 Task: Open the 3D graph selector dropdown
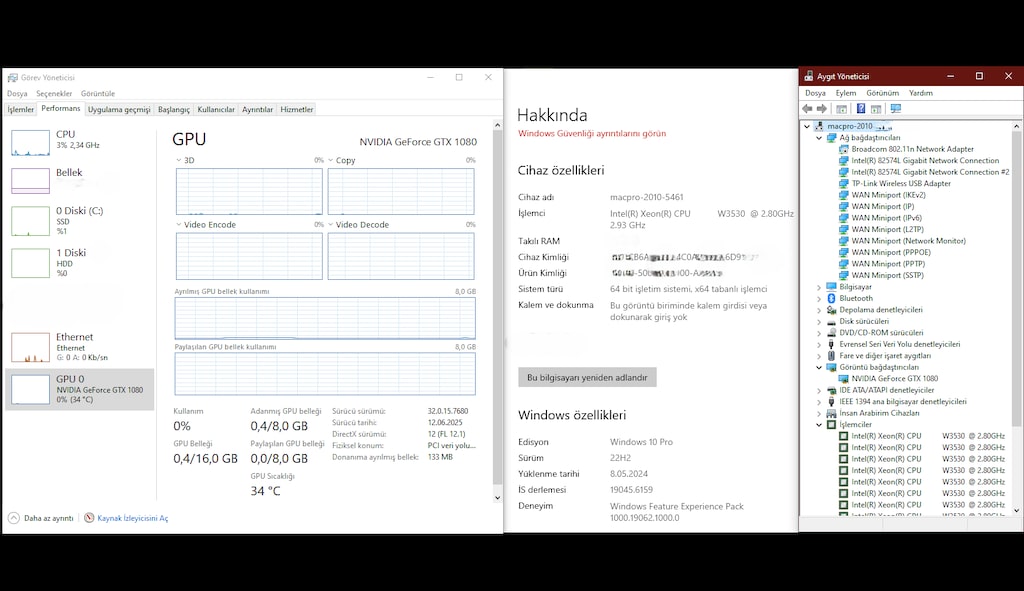pyautogui.click(x=178, y=160)
